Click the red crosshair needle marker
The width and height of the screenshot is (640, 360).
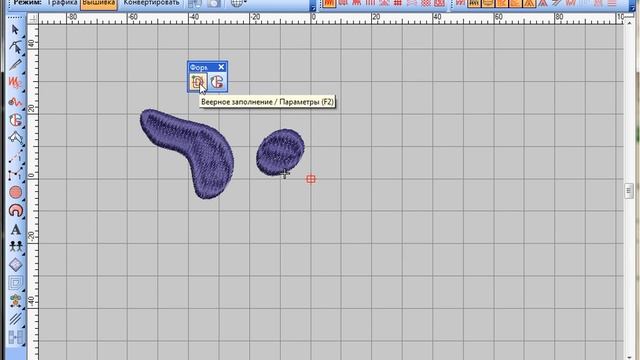pos(311,179)
